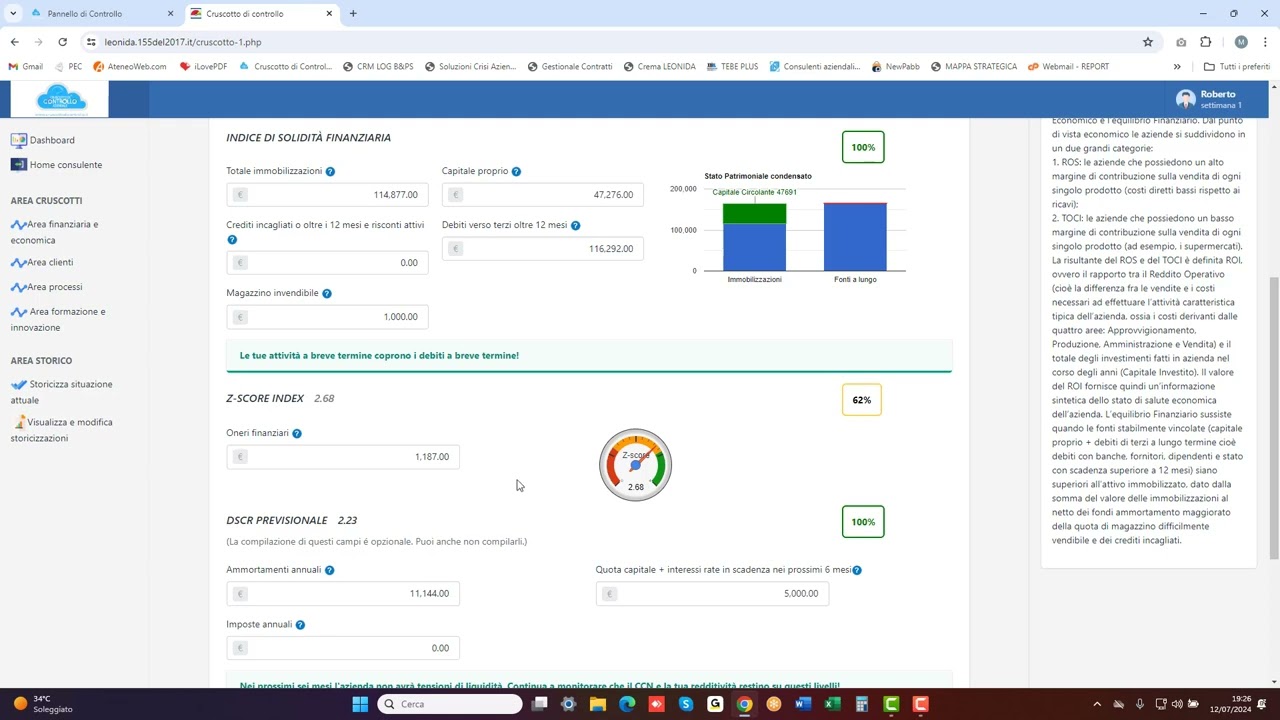Click help icon next to Totale immobilizzazioni
The width and height of the screenshot is (1280, 720).
pyautogui.click(x=330, y=172)
